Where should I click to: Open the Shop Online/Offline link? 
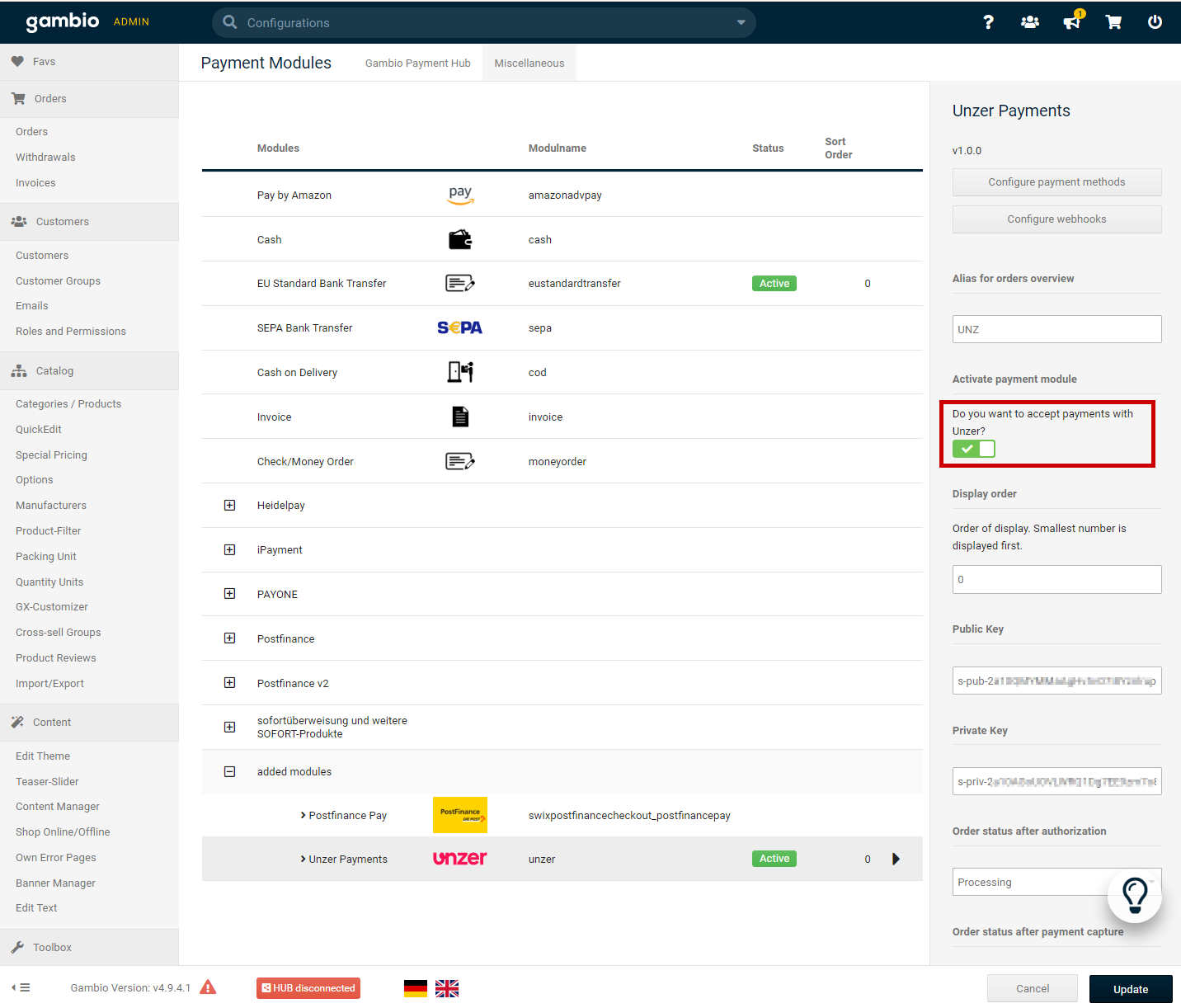tap(63, 832)
